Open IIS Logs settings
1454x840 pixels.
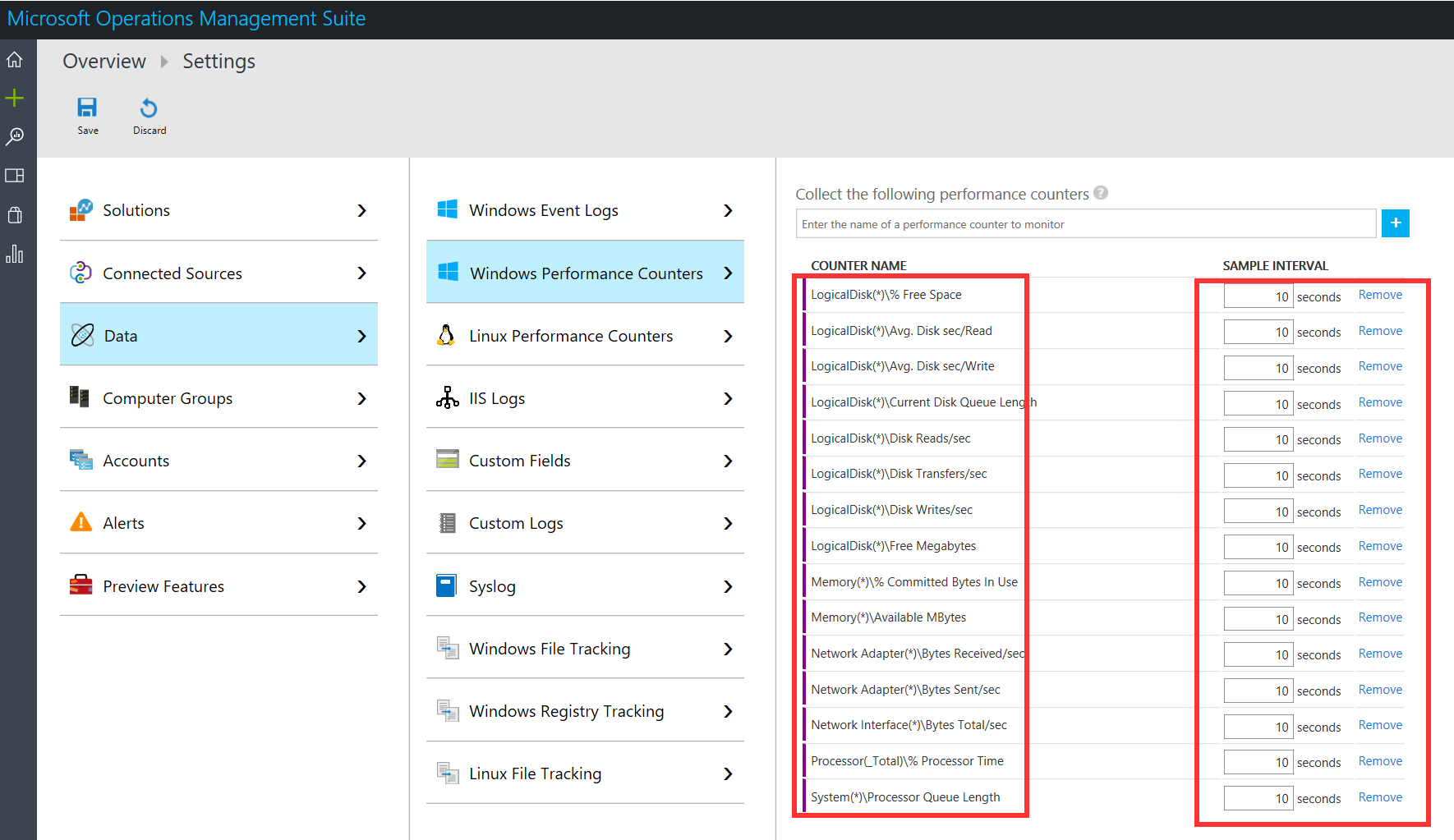[585, 398]
